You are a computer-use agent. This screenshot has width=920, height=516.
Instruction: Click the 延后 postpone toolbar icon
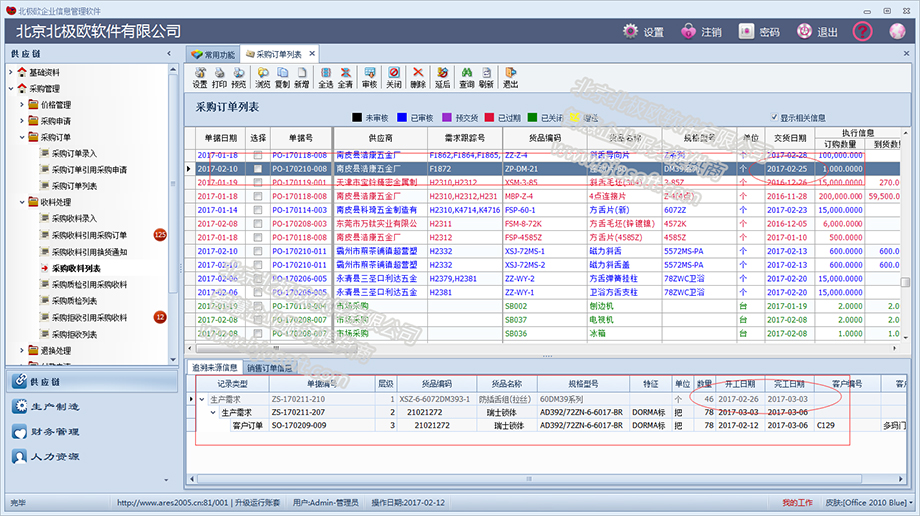click(x=442, y=77)
